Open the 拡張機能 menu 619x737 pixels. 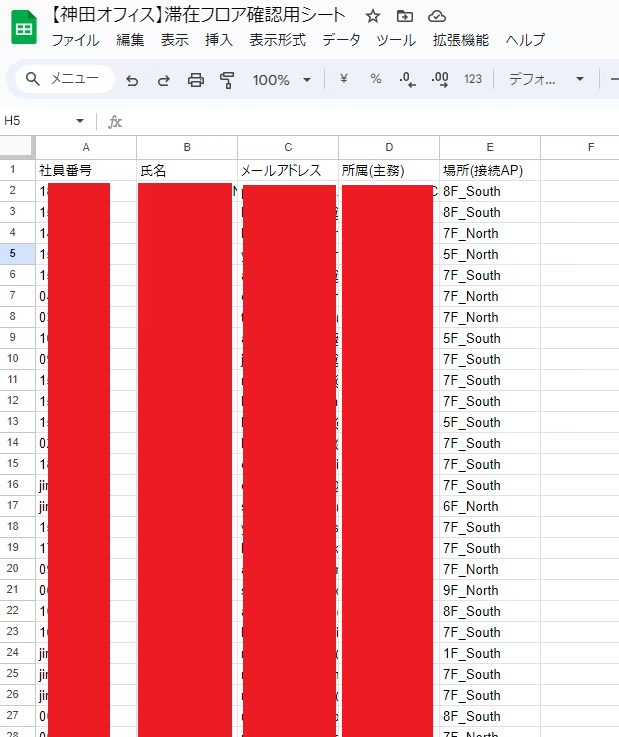click(461, 40)
